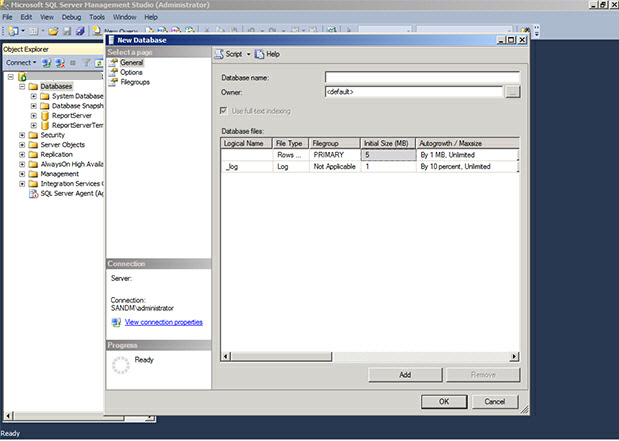Click the Open File folder toolbar icon

point(53,31)
